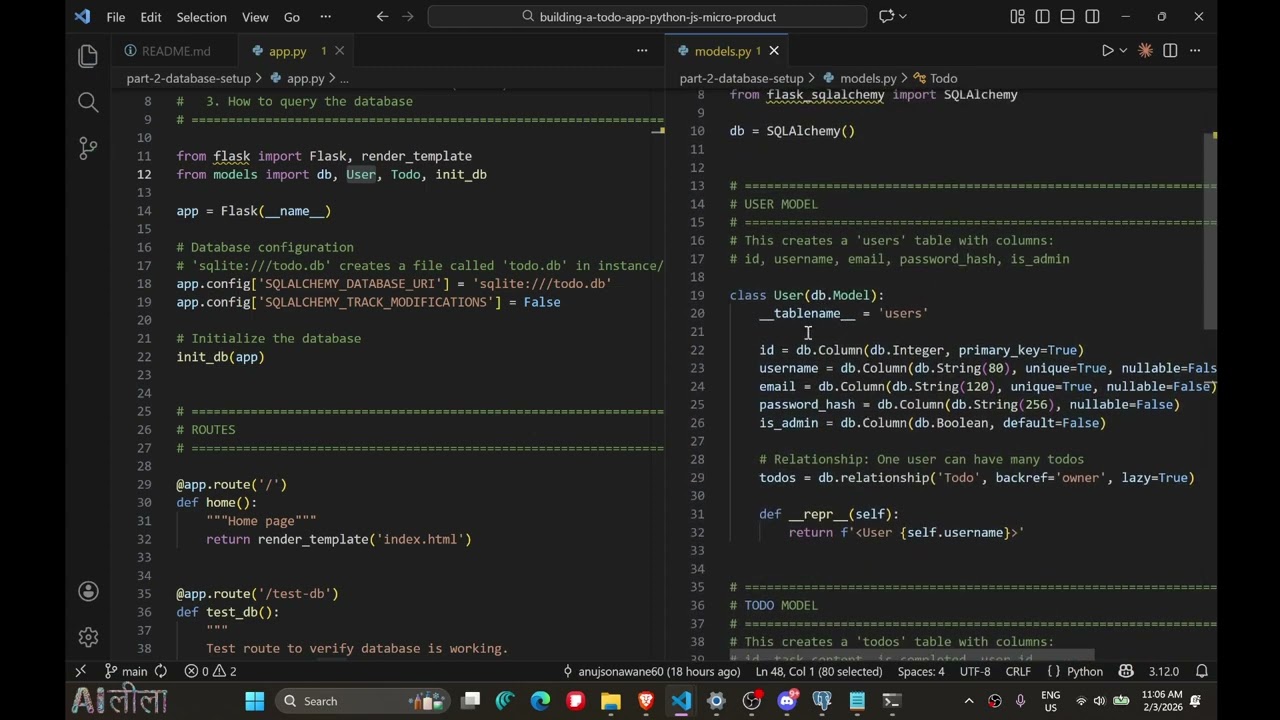Click the anujsonawane60 git blame entry
This screenshot has height=720, width=1280.
[x=652, y=671]
